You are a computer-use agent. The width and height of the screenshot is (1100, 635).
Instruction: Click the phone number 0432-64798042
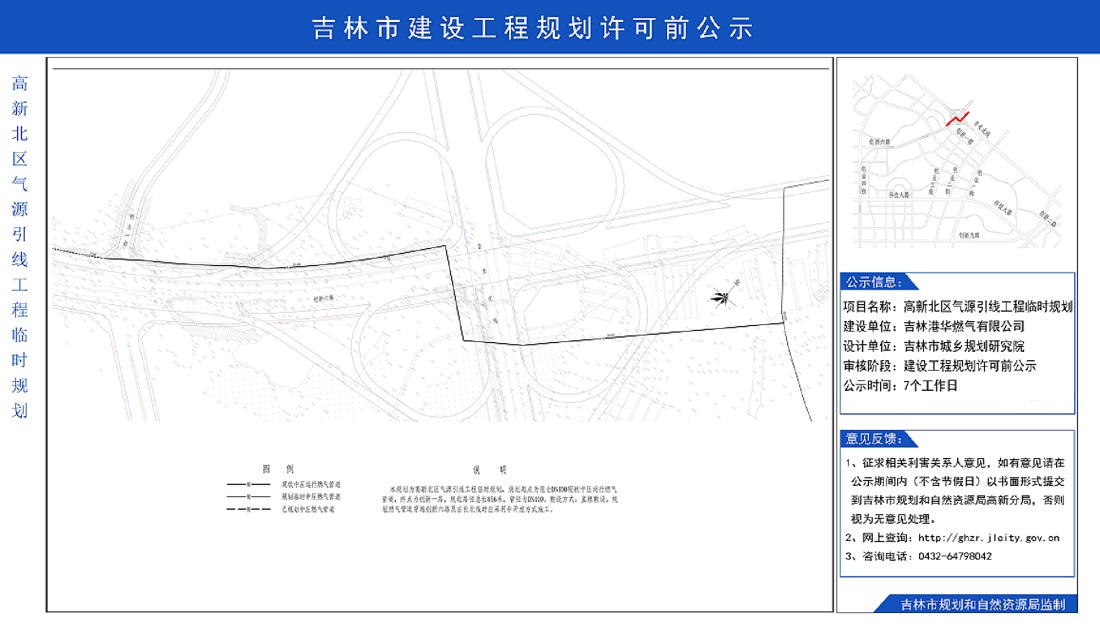tap(955, 556)
